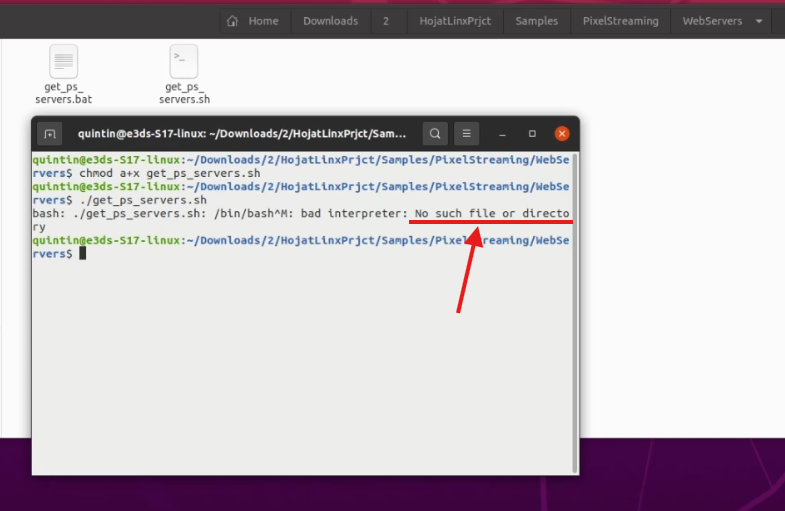The width and height of the screenshot is (785, 511).
Task: Open the HojatLinxPrjct breadcrumb folder
Action: 455,21
